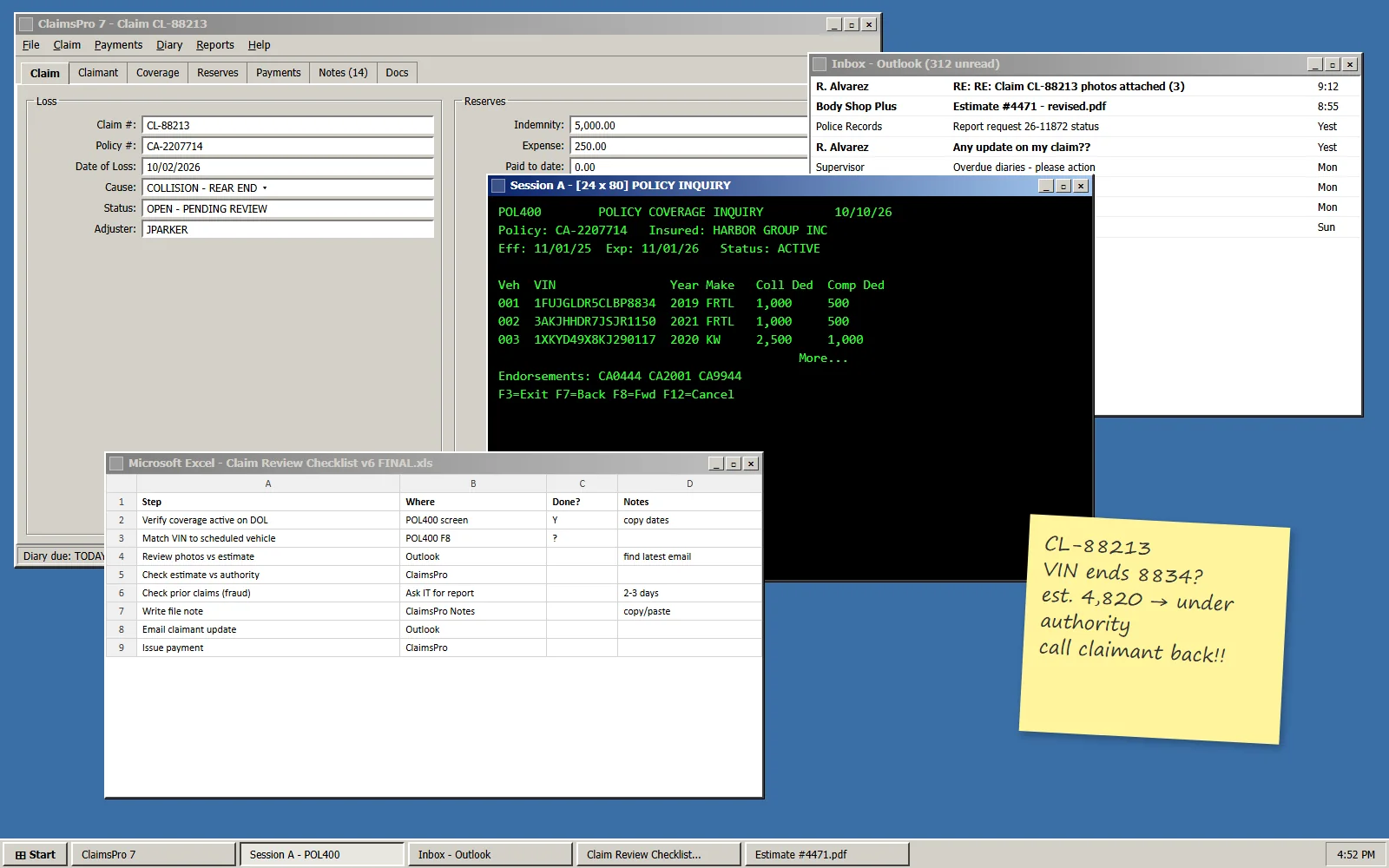Image resolution: width=1389 pixels, height=868 pixels.
Task: Open Police Records report request email
Action: (1085, 127)
